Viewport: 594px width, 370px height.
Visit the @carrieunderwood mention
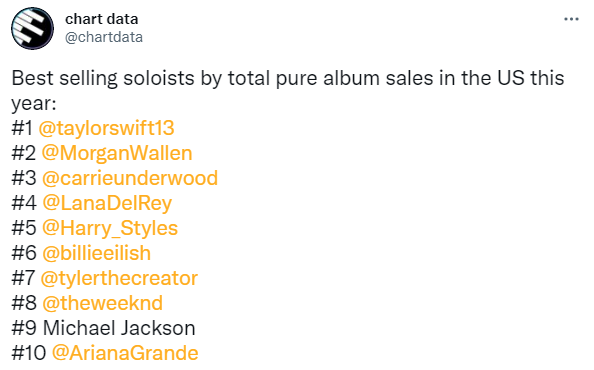pyautogui.click(x=130, y=178)
